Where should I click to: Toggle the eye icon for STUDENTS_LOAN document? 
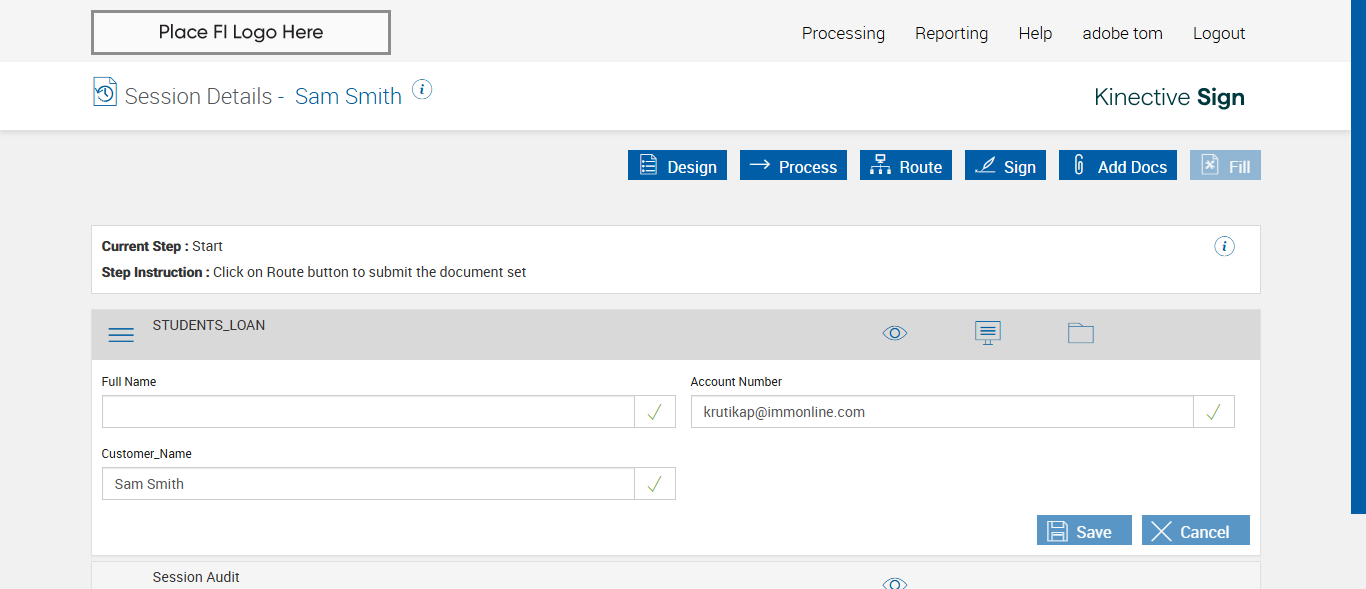(x=895, y=333)
